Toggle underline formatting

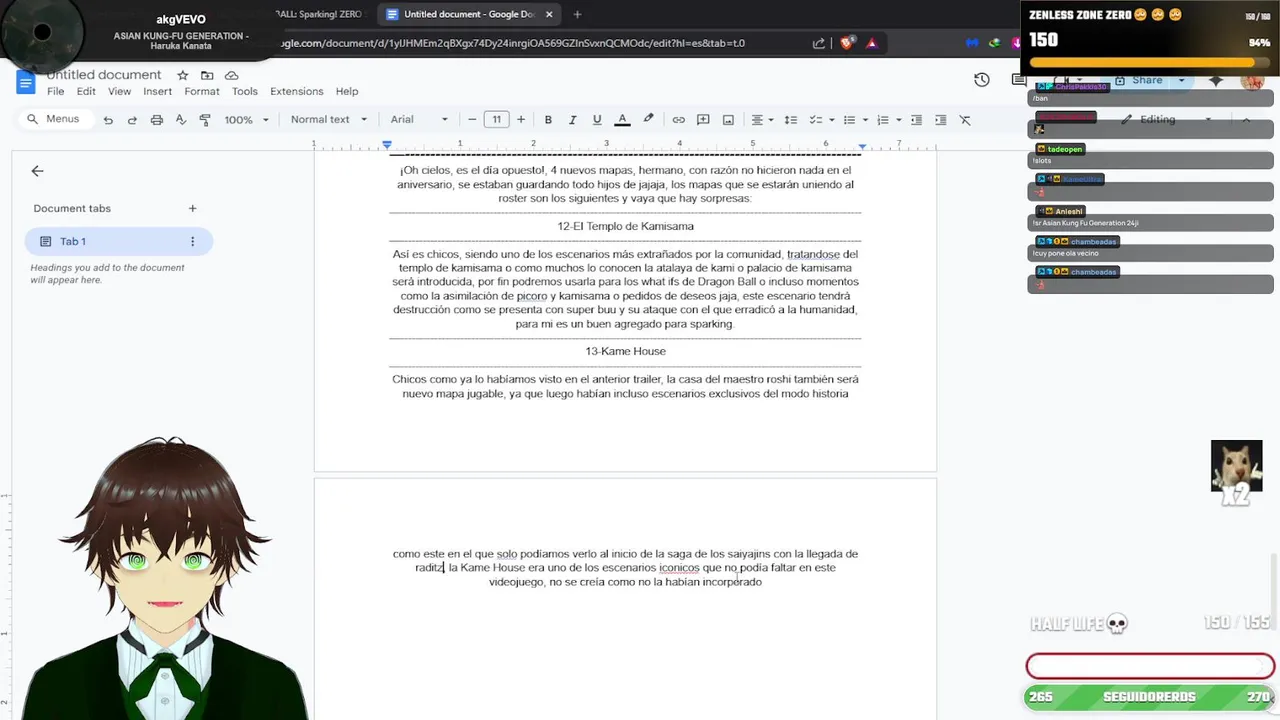click(x=597, y=120)
